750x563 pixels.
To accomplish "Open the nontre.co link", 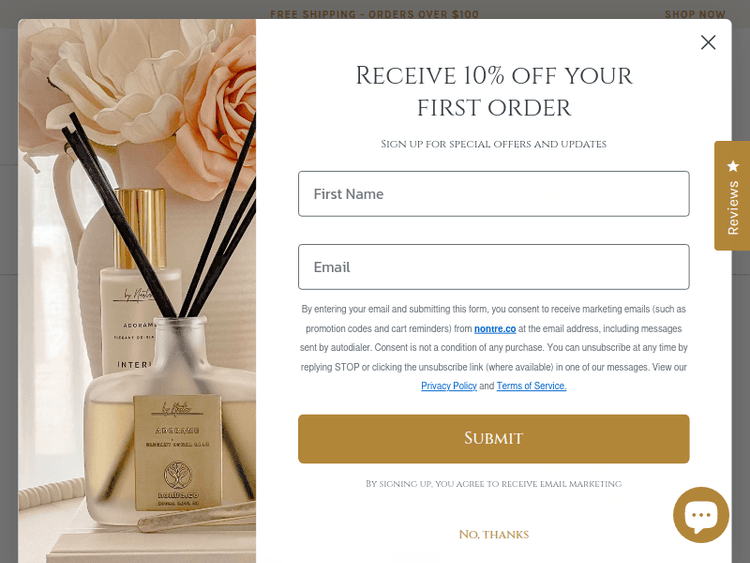I will [x=495, y=329].
